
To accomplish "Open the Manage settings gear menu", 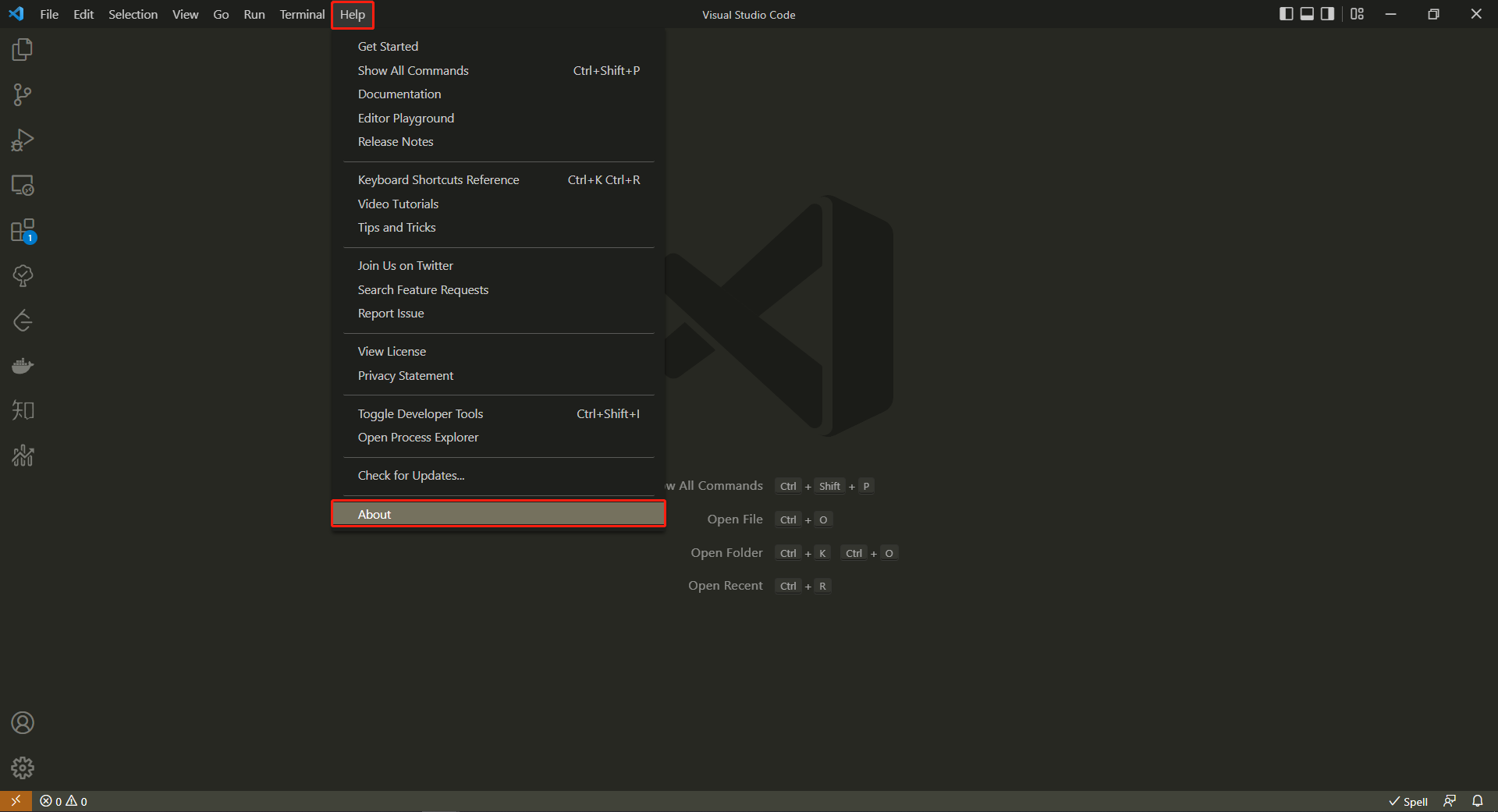I will pos(23,768).
